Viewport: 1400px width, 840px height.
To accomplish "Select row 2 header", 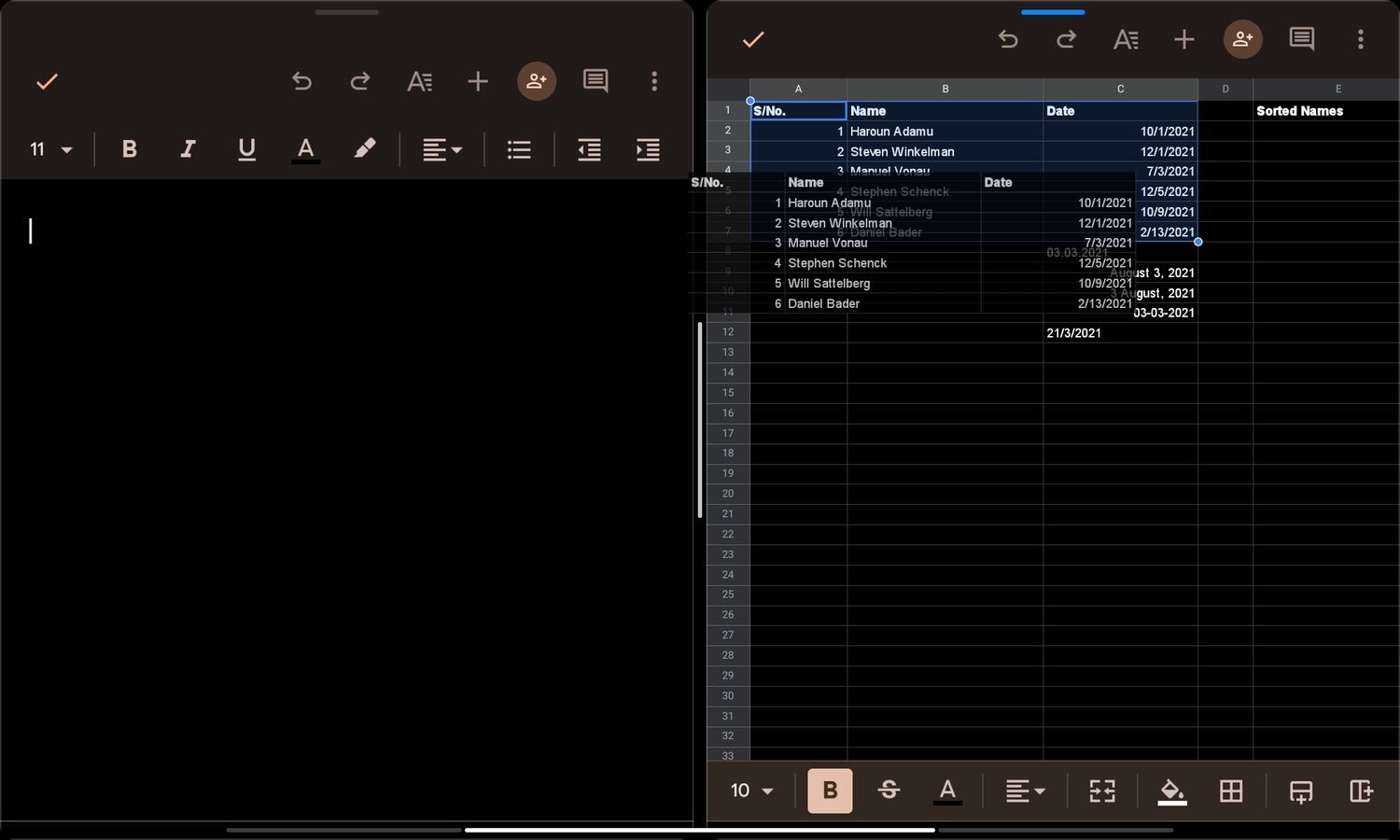I will pos(728,131).
